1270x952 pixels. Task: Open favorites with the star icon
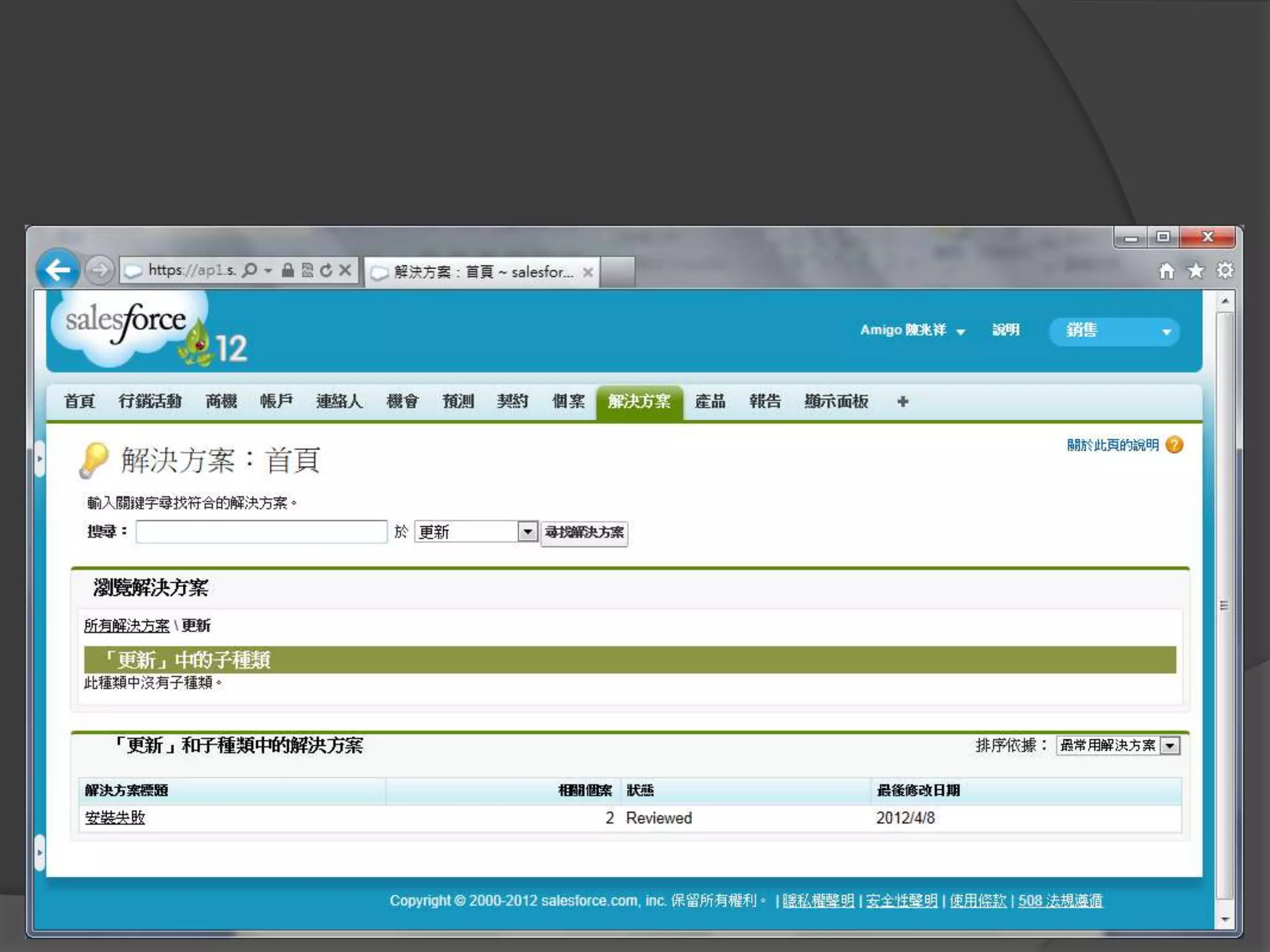point(1196,271)
